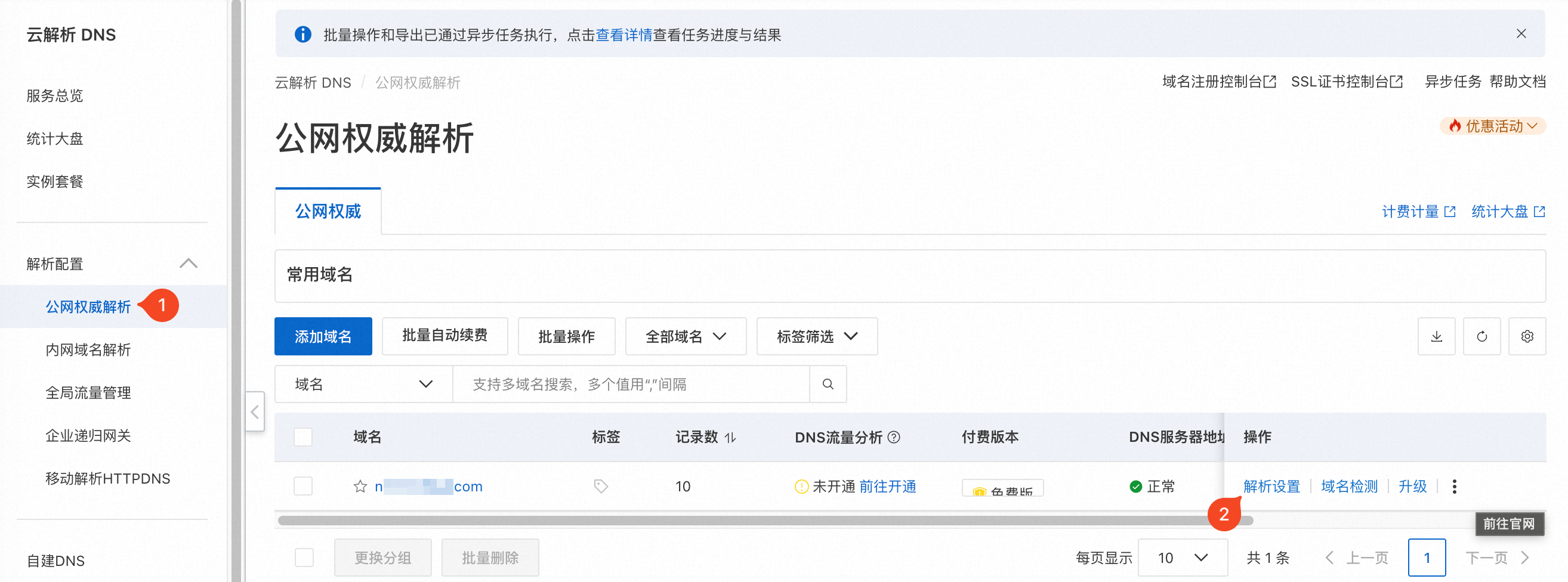Open the 全部域名 dropdown
Screen dimensions: 1568x582
(686, 336)
